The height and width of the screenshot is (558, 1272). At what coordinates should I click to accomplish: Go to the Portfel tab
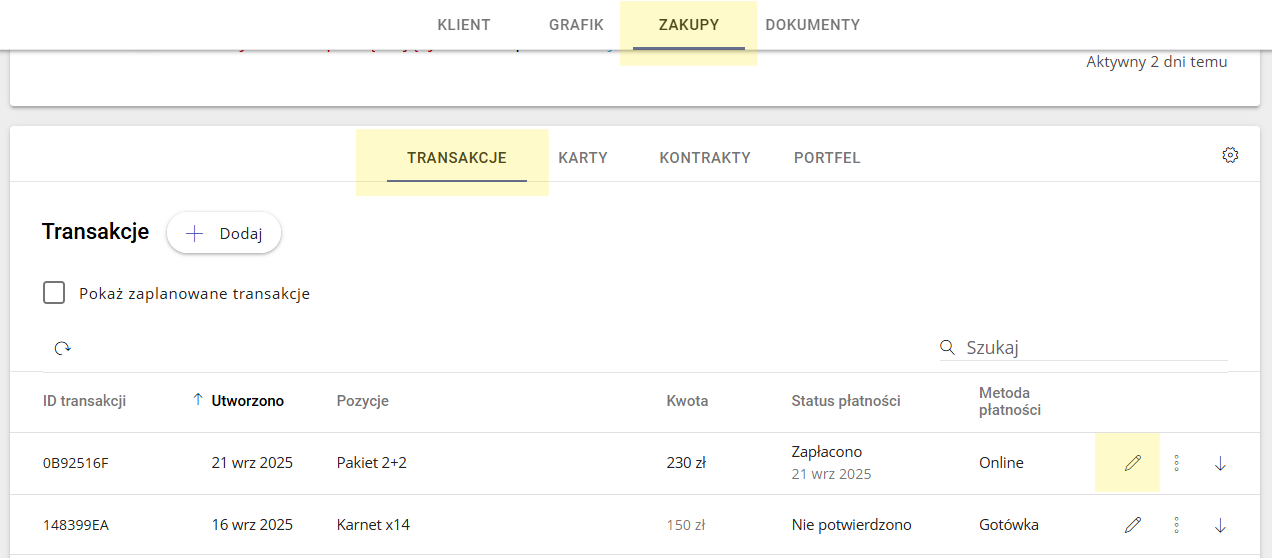point(827,158)
